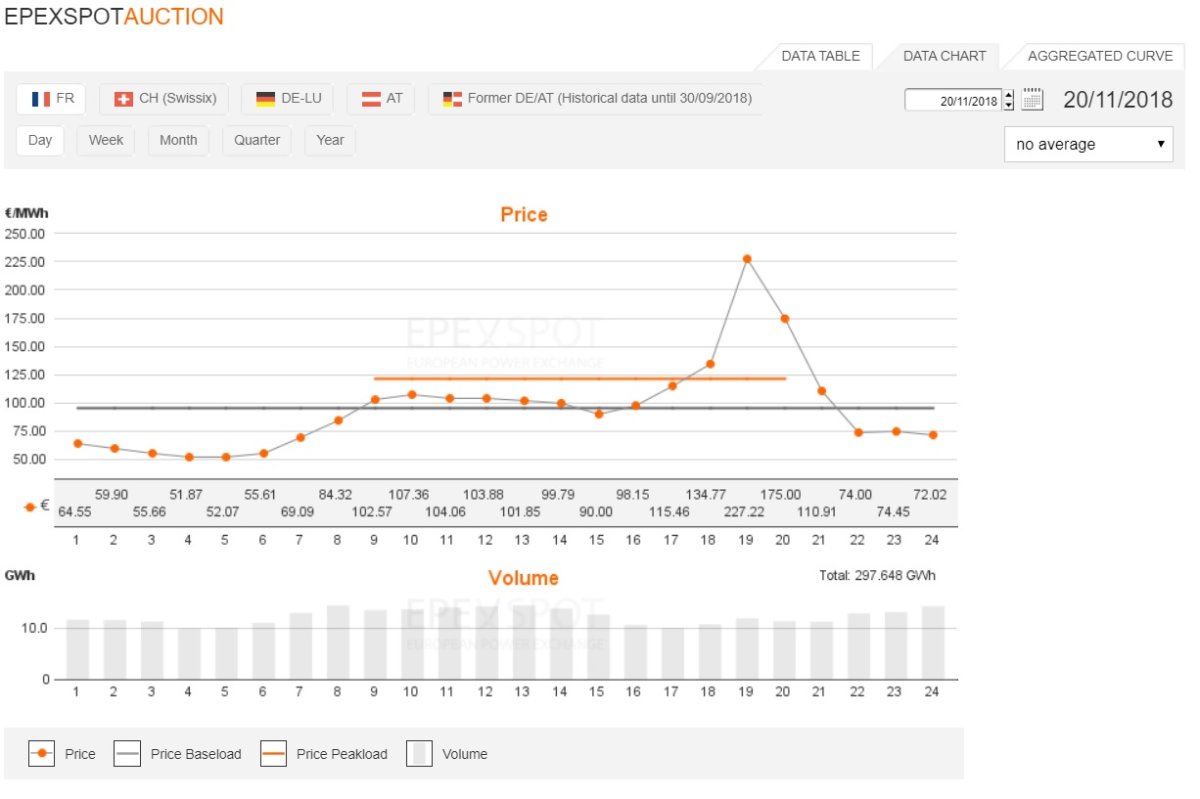Image resolution: width=1200 pixels, height=799 pixels.
Task: Toggle Price Baseload line in legend
Action: point(127,754)
